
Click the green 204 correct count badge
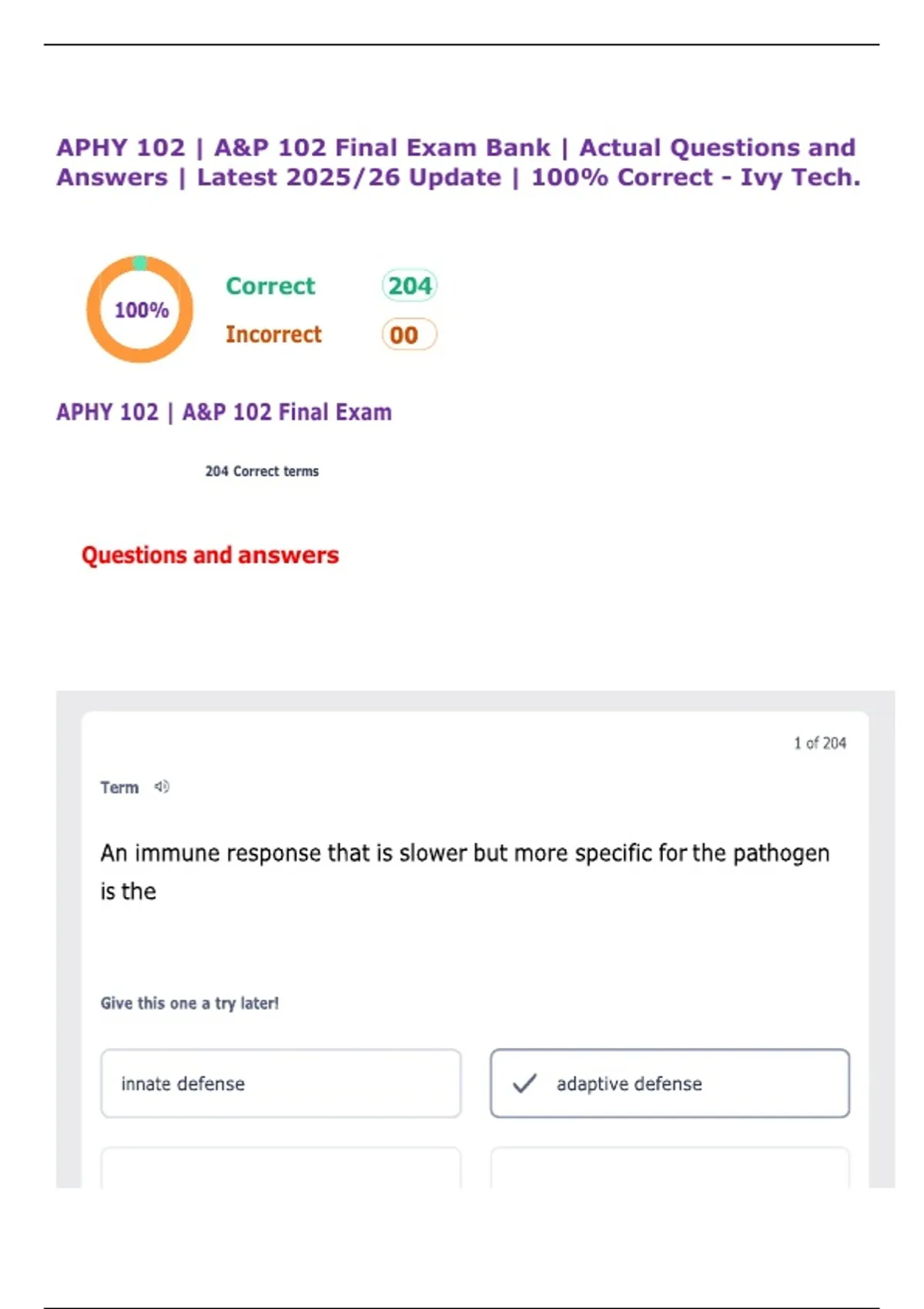410,286
